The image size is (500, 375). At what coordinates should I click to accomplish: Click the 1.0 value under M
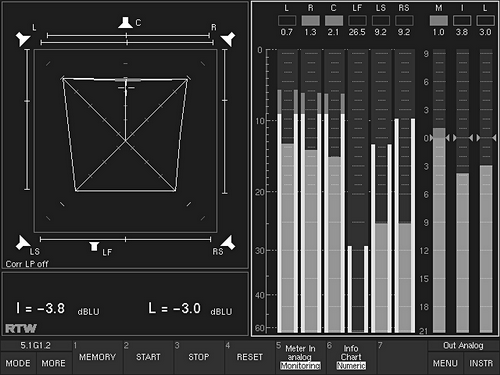pyautogui.click(x=439, y=32)
